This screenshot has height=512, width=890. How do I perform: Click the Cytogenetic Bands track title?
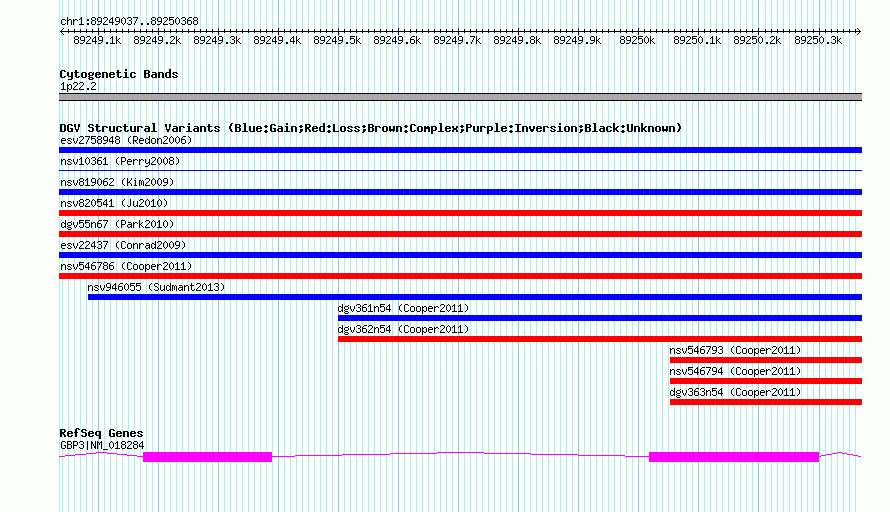coord(119,74)
